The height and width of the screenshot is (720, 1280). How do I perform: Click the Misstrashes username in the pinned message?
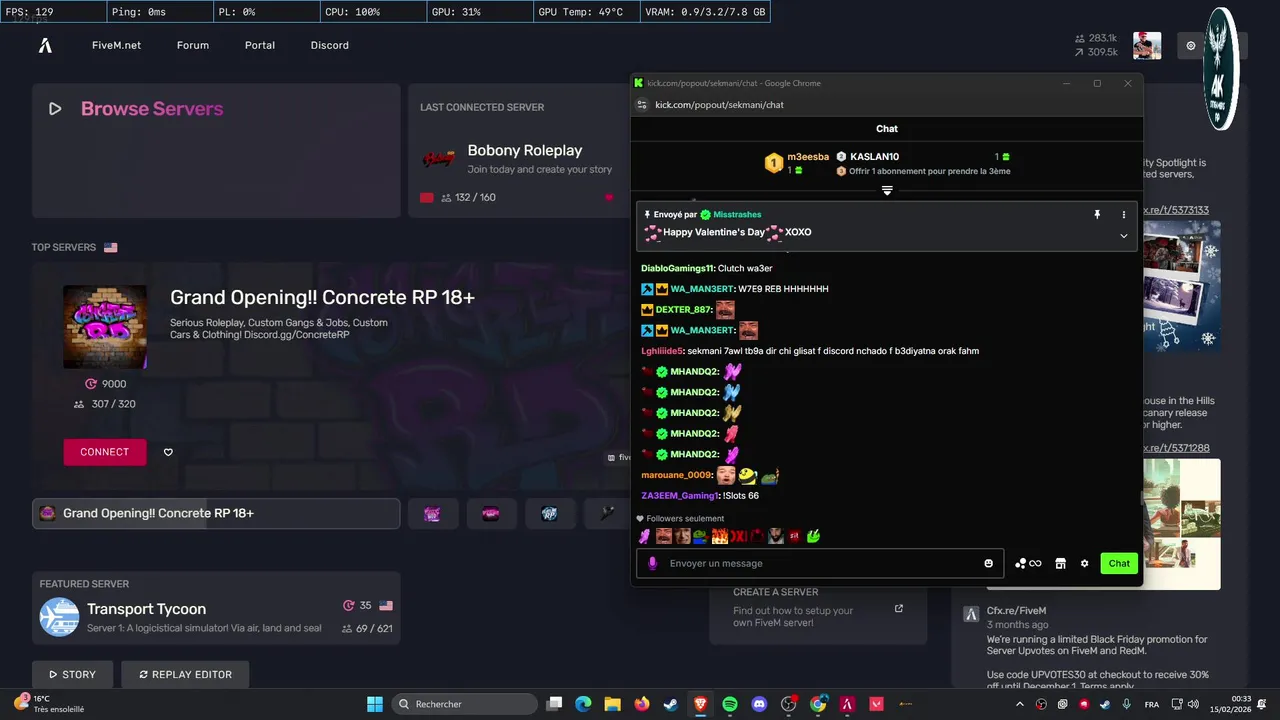coord(738,215)
